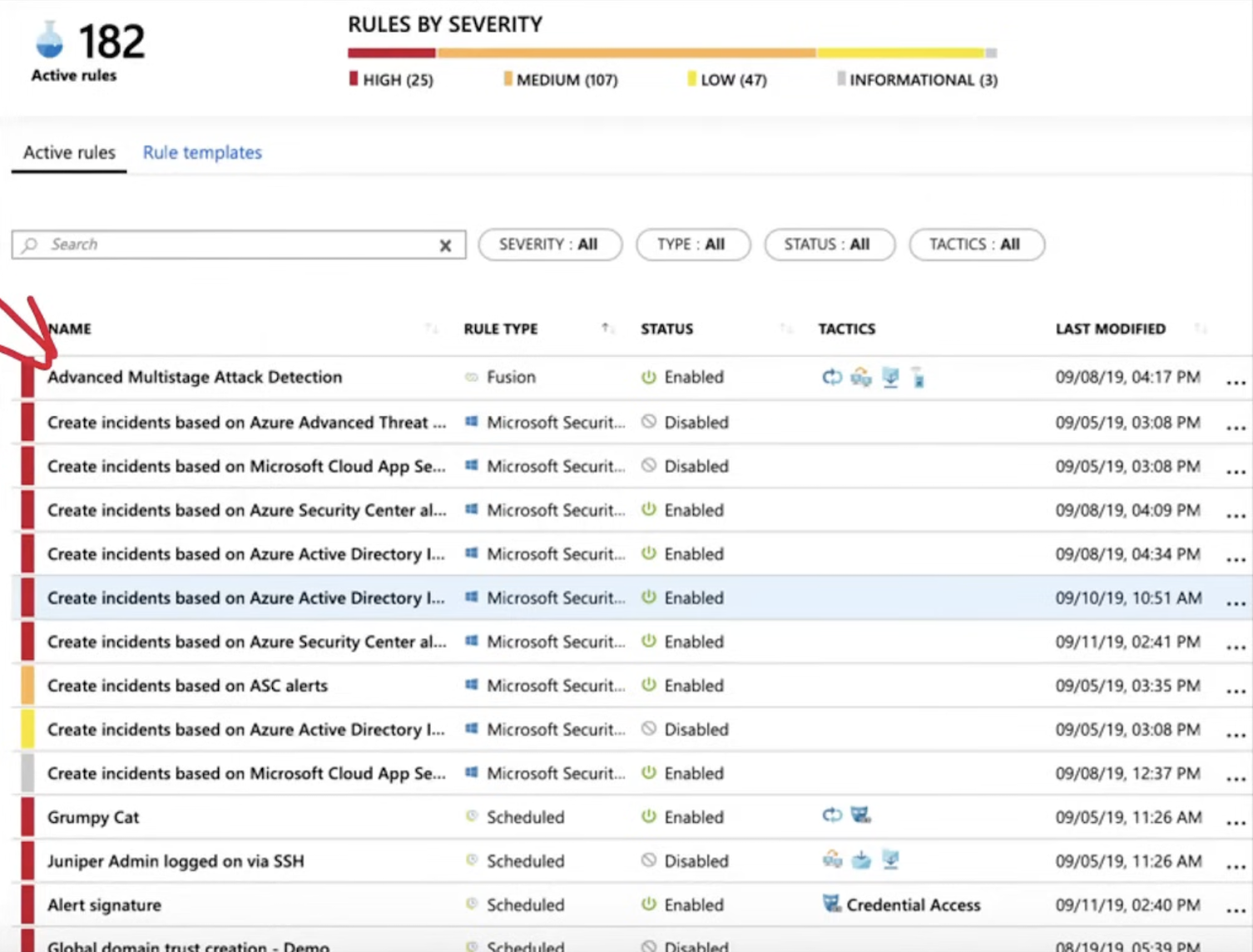Screen dimensions: 1253x952
Task: Open the Severity filter dropdown
Action: tap(549, 245)
